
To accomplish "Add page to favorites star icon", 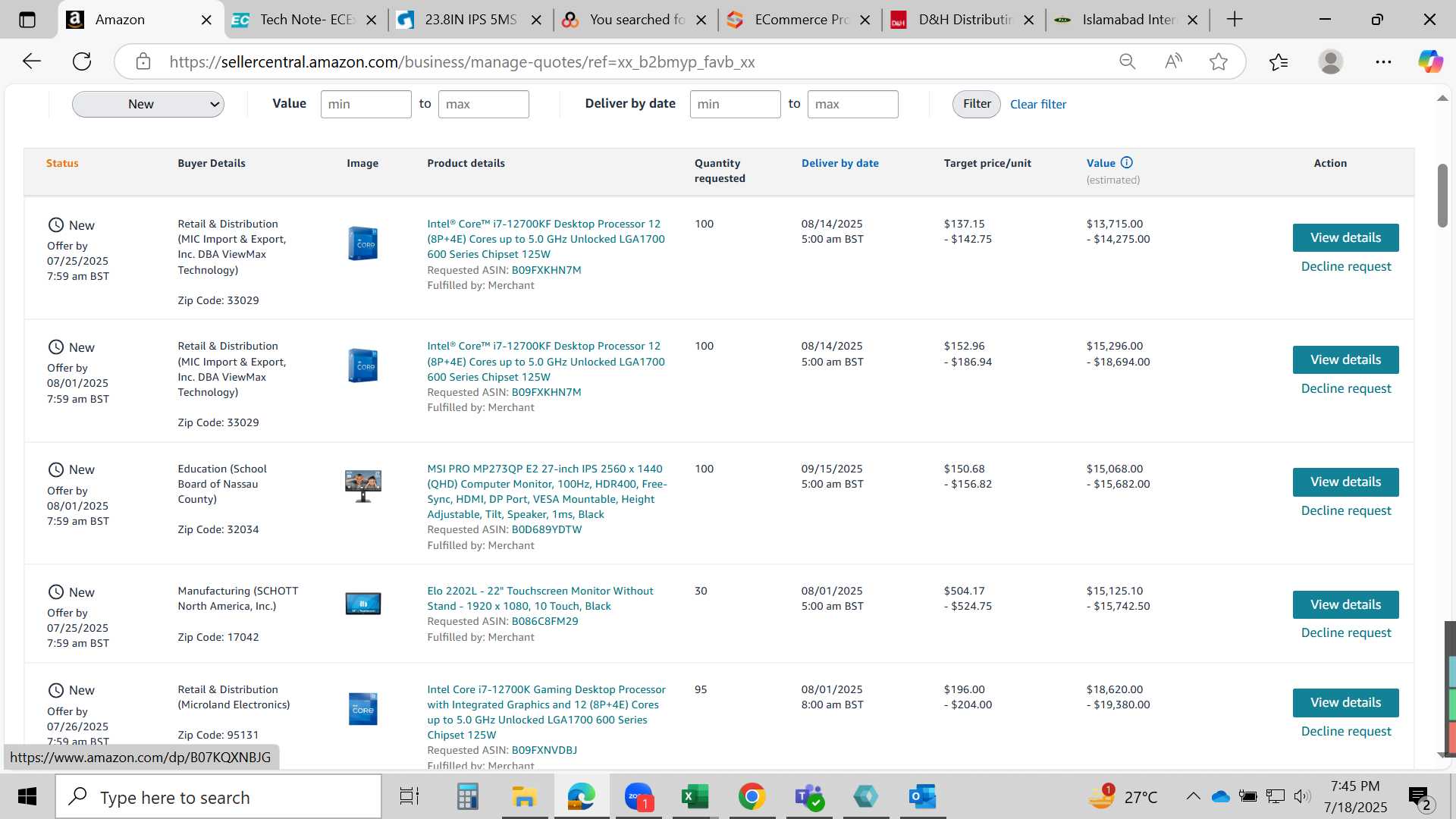I will coord(1219,61).
